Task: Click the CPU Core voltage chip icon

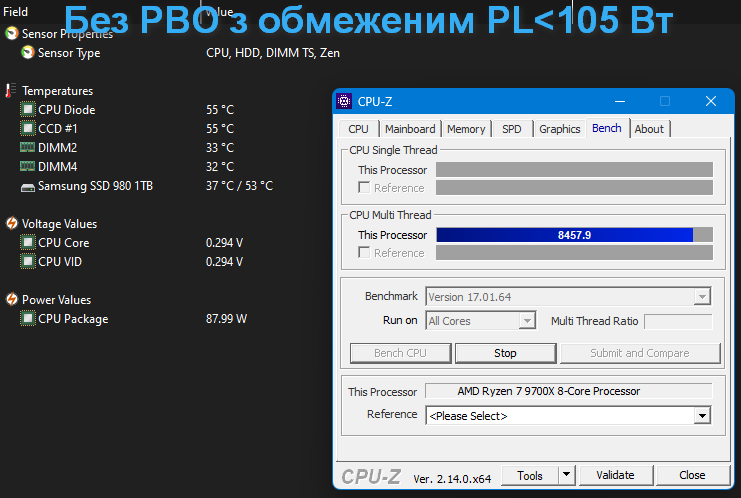Action: tap(28, 242)
